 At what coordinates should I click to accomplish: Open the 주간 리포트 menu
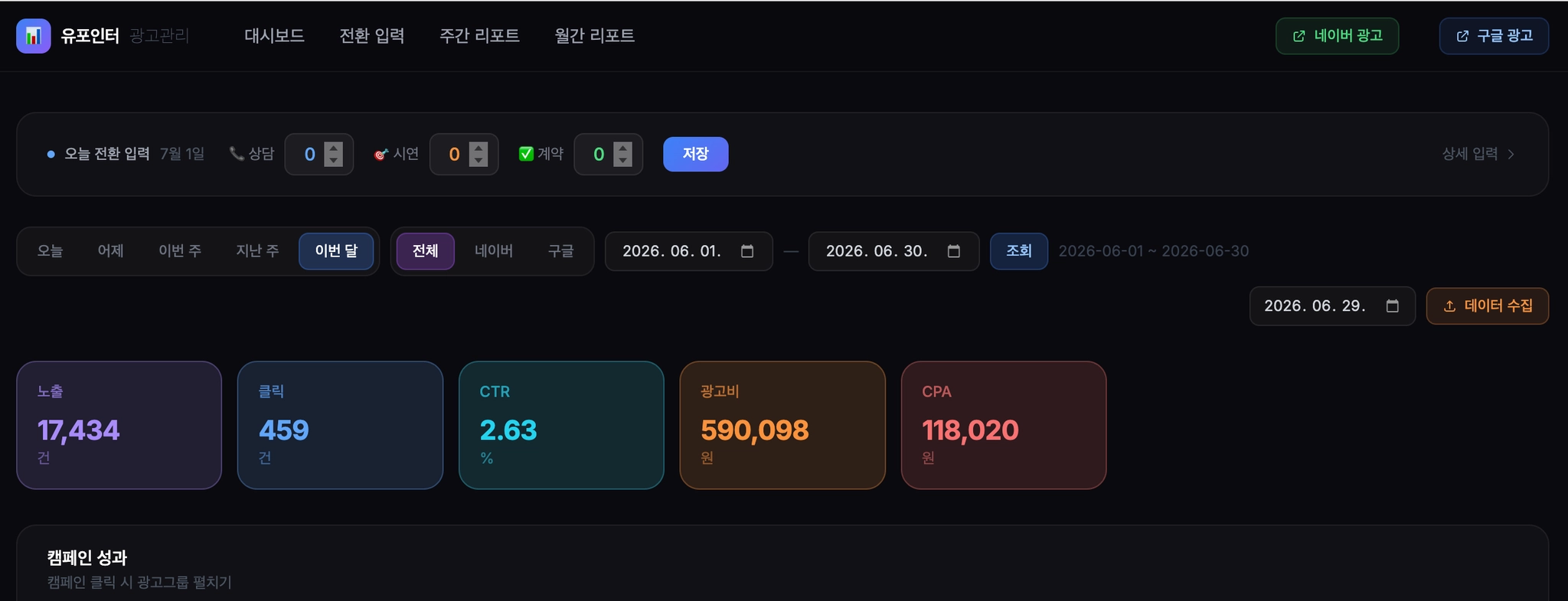479,36
